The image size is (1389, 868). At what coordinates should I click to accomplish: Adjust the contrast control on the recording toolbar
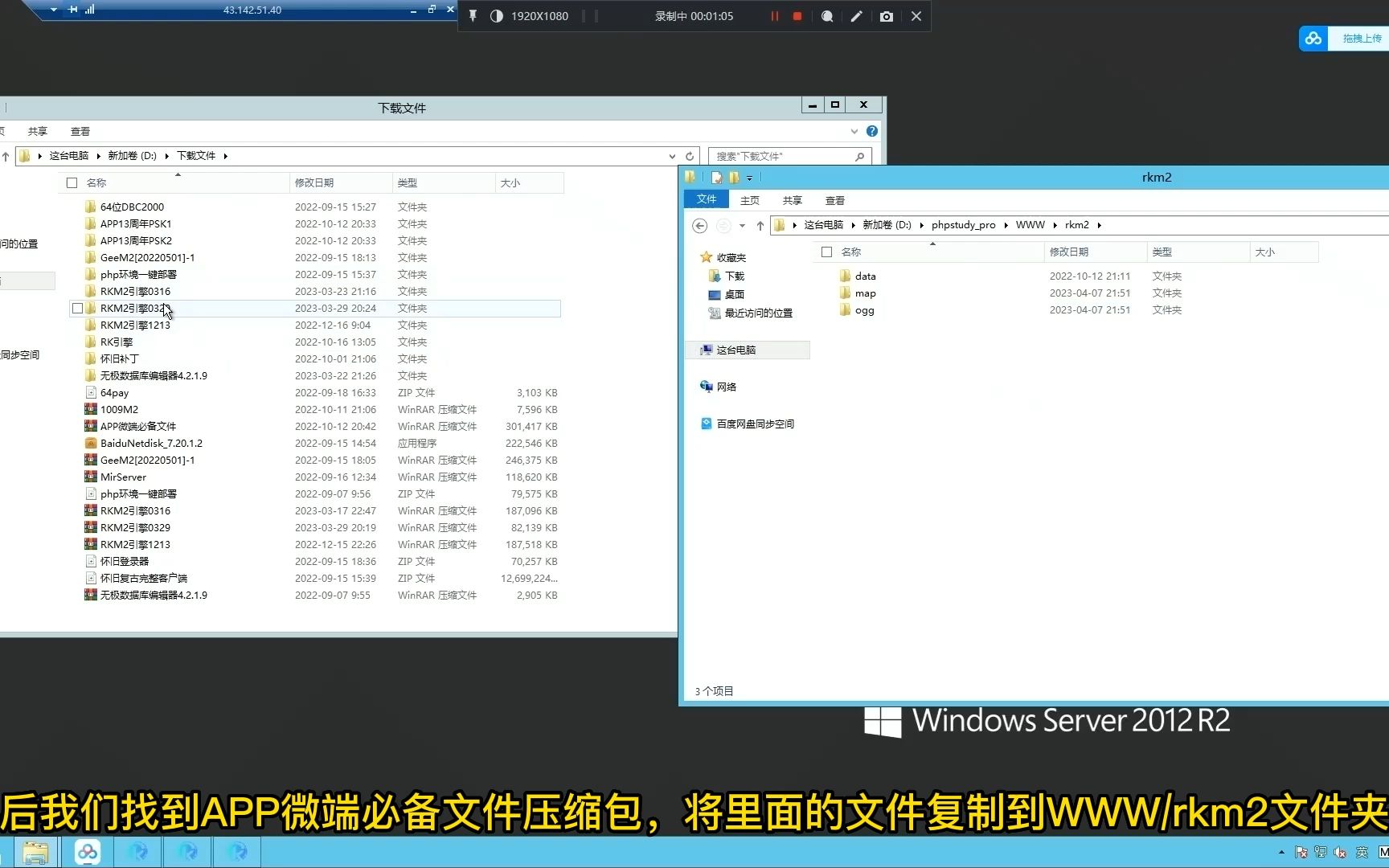click(496, 16)
